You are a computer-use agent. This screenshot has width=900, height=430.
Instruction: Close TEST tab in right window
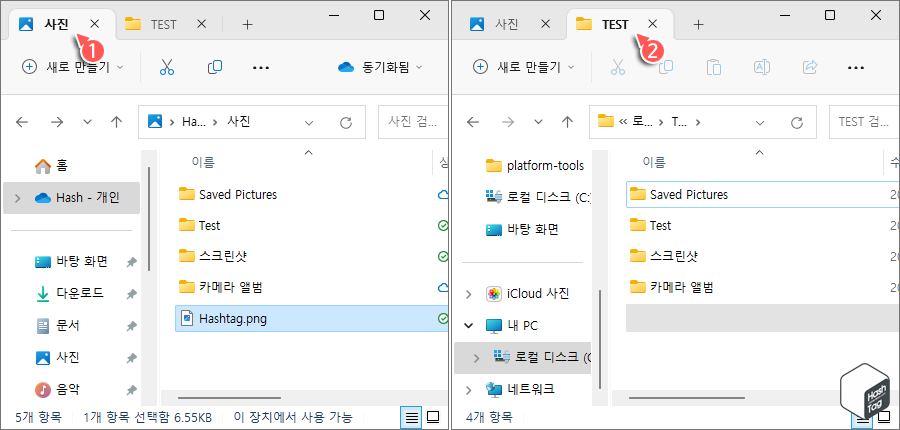coord(653,24)
